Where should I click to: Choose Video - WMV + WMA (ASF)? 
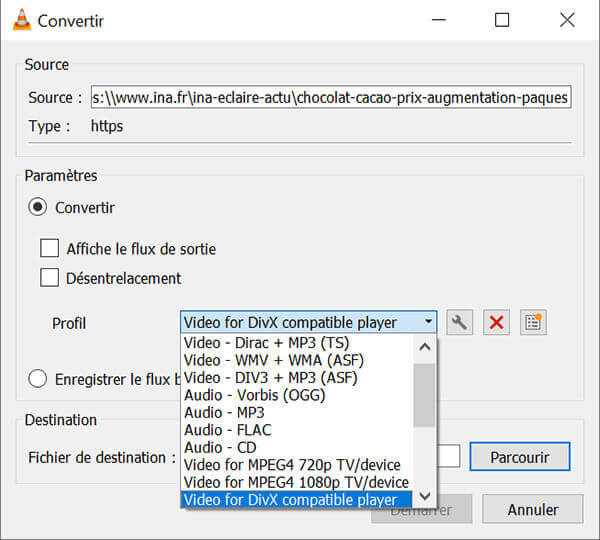click(297, 361)
